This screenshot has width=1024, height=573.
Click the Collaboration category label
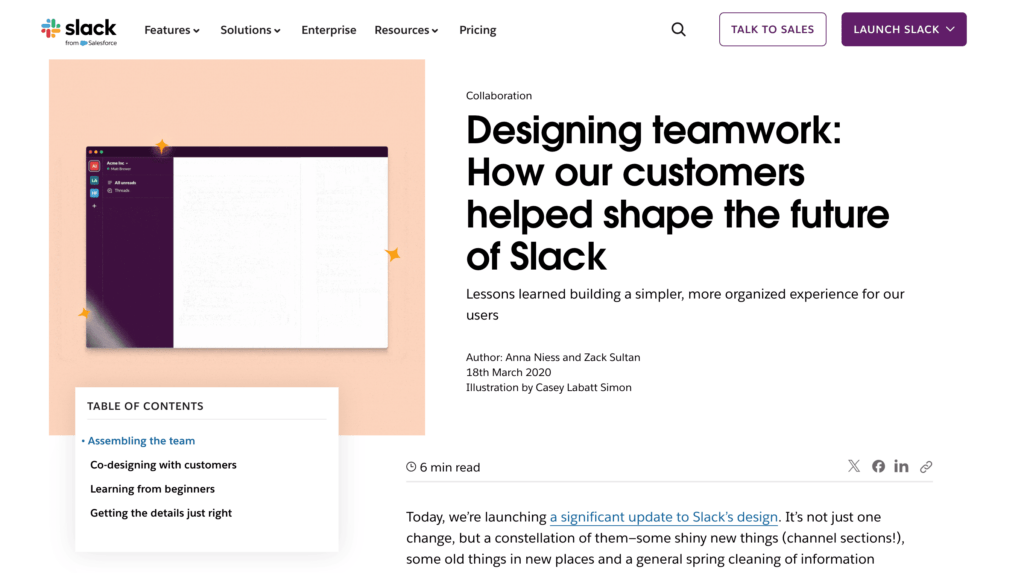(498, 96)
